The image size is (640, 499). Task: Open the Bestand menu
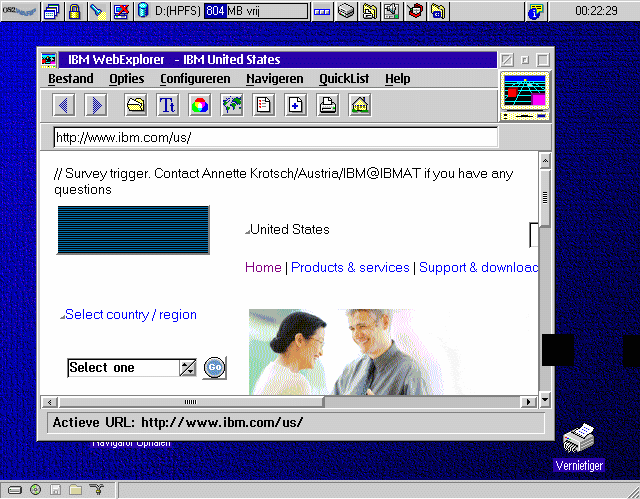click(71, 78)
